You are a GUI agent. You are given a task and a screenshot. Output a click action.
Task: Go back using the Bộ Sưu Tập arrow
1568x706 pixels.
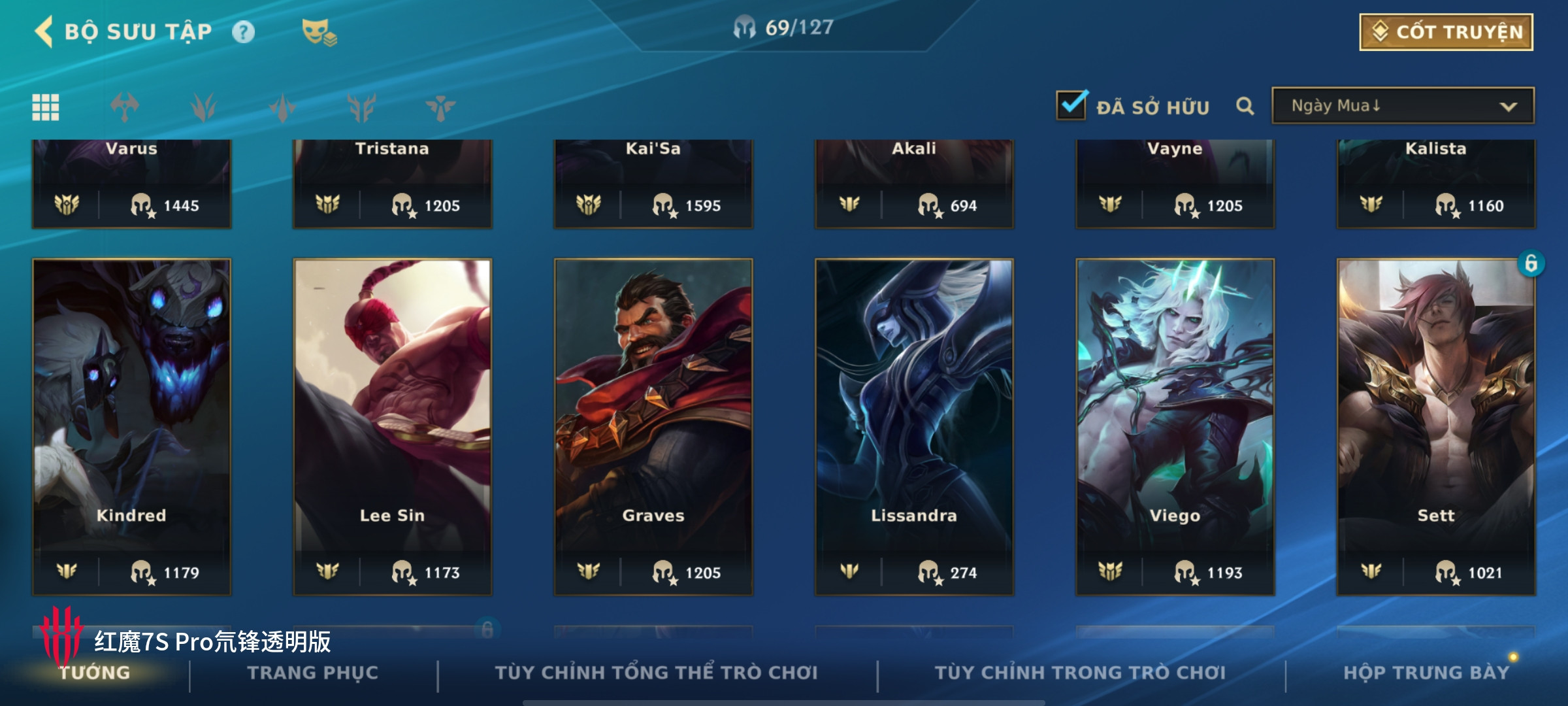44,31
